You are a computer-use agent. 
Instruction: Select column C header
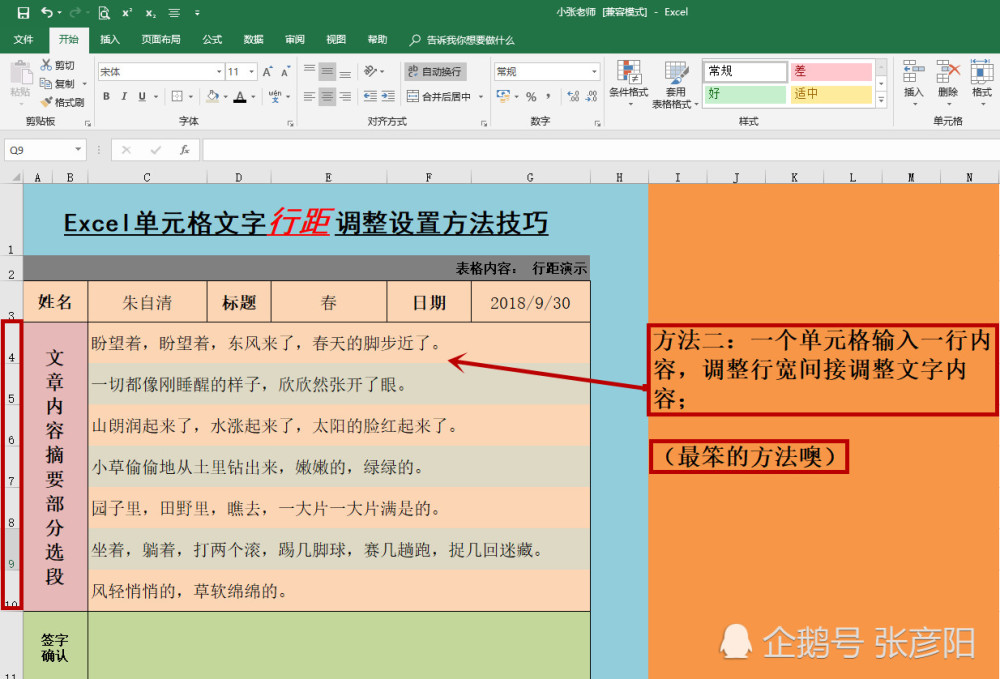[147, 177]
